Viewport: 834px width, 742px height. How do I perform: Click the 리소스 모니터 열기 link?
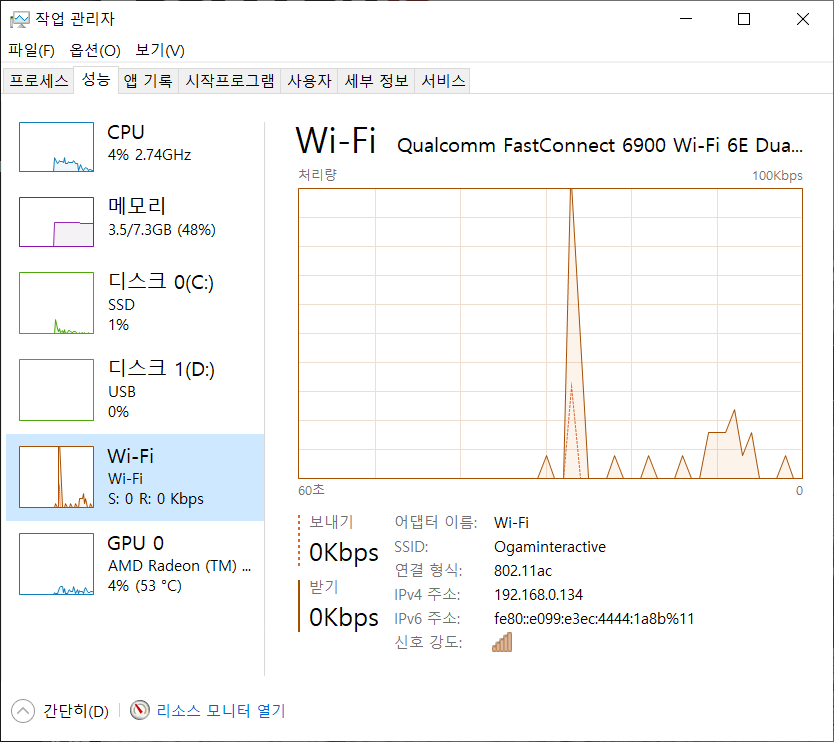click(x=221, y=711)
